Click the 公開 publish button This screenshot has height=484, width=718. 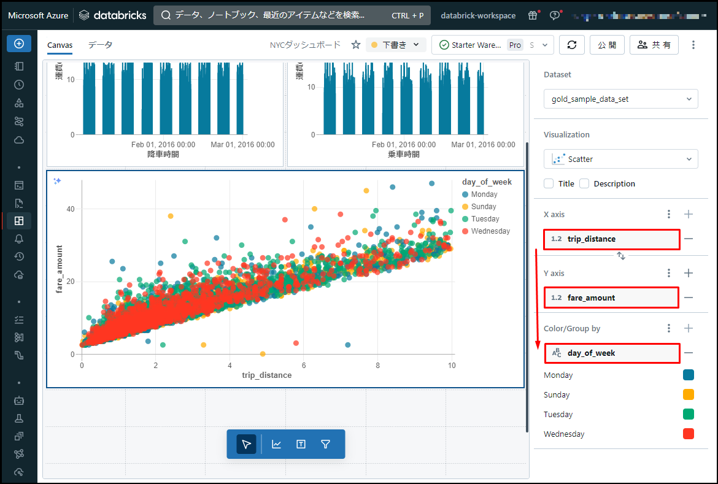pyautogui.click(x=609, y=45)
